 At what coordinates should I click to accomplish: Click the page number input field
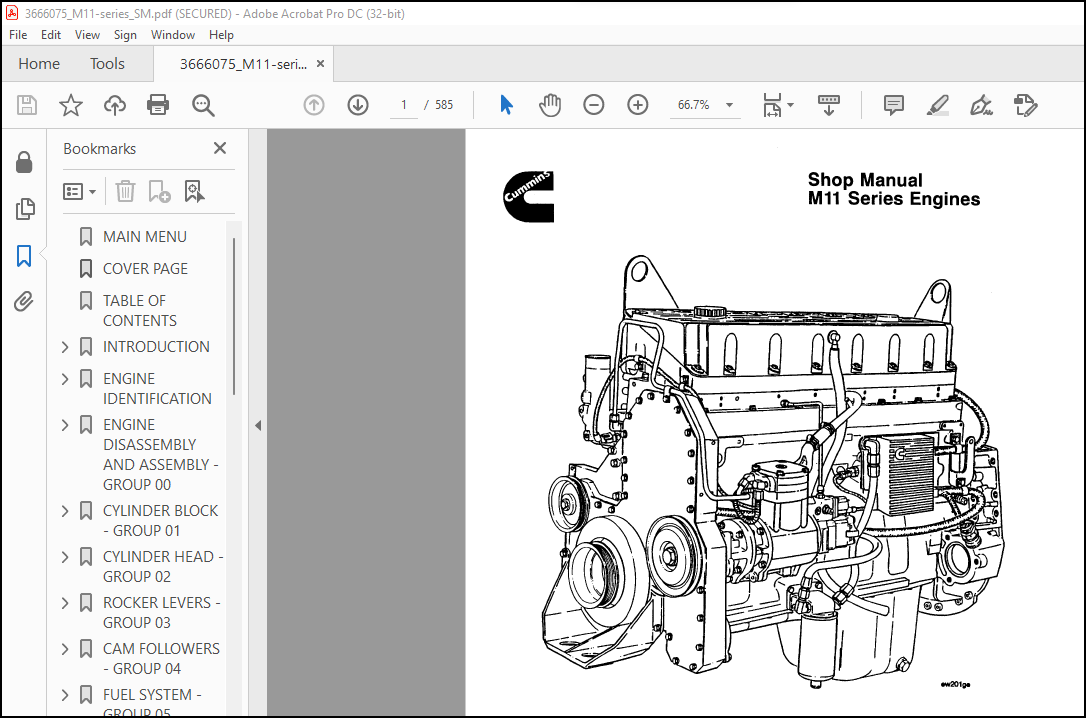point(404,105)
